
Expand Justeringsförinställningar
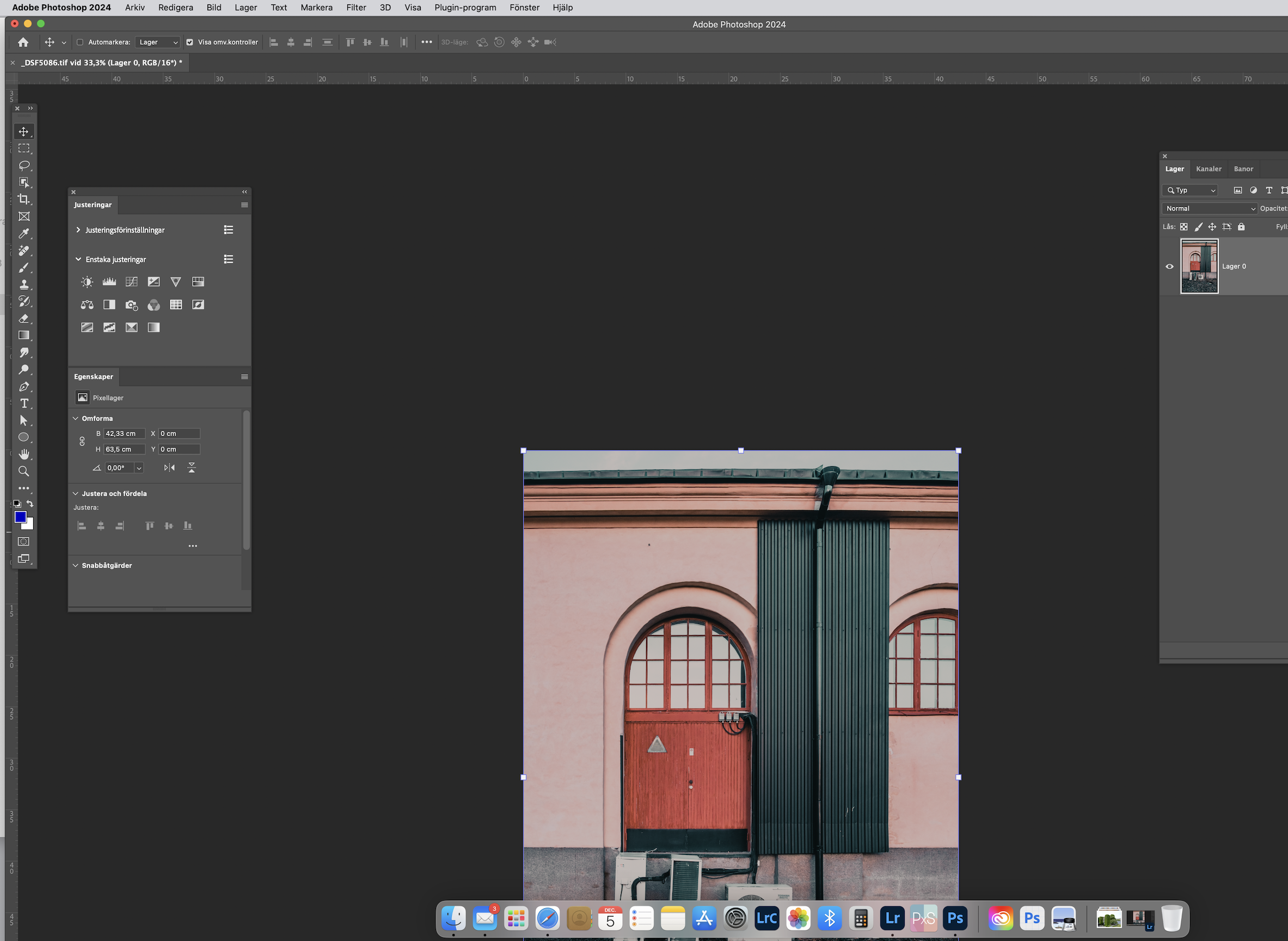[78, 230]
